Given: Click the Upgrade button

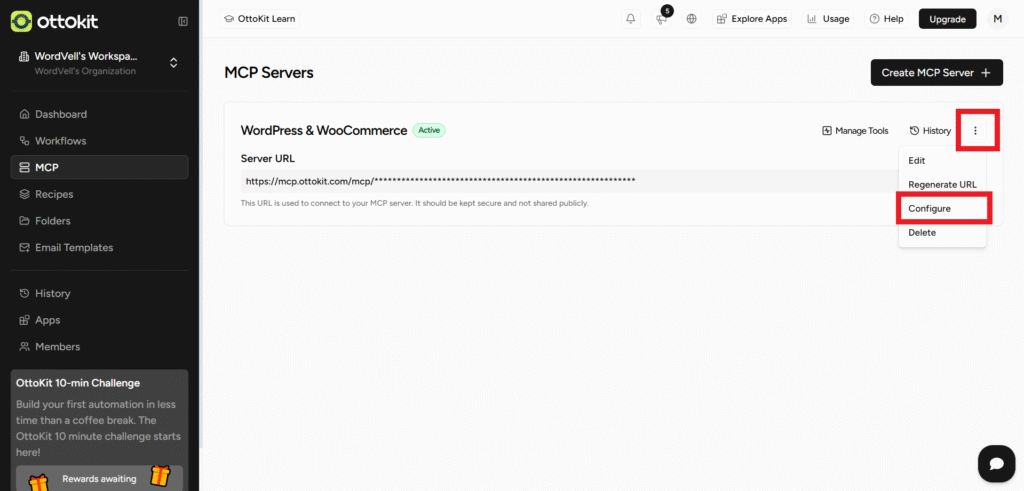Looking at the screenshot, I should [947, 19].
